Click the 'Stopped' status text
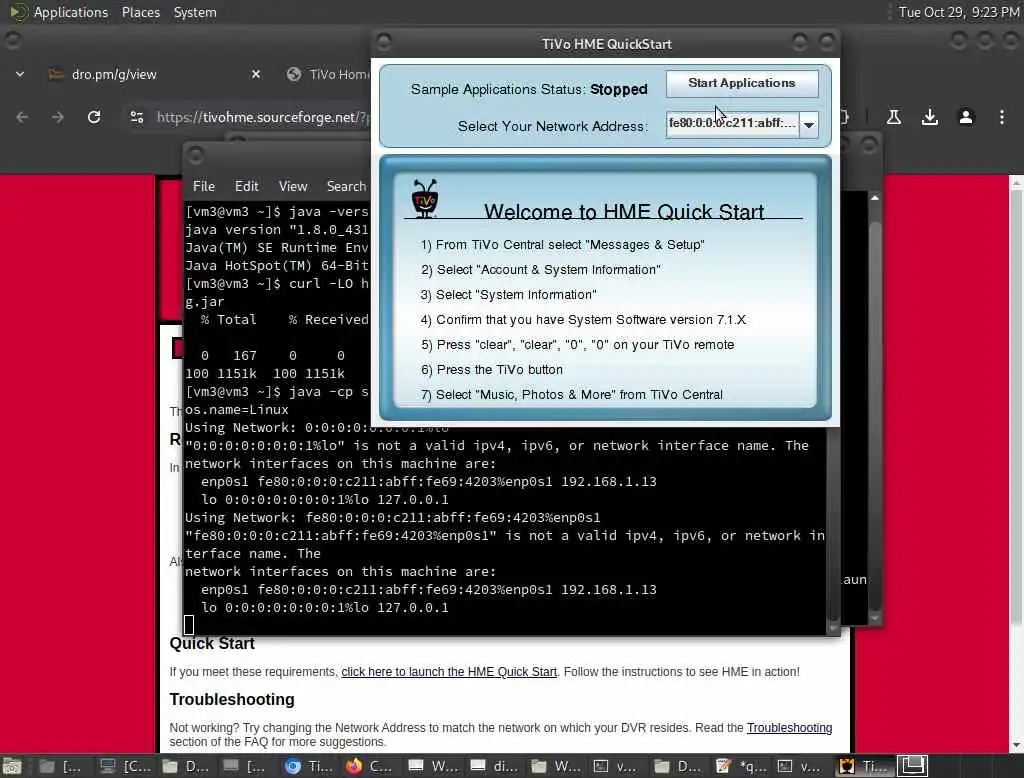This screenshot has height=778, width=1024. 618,89
